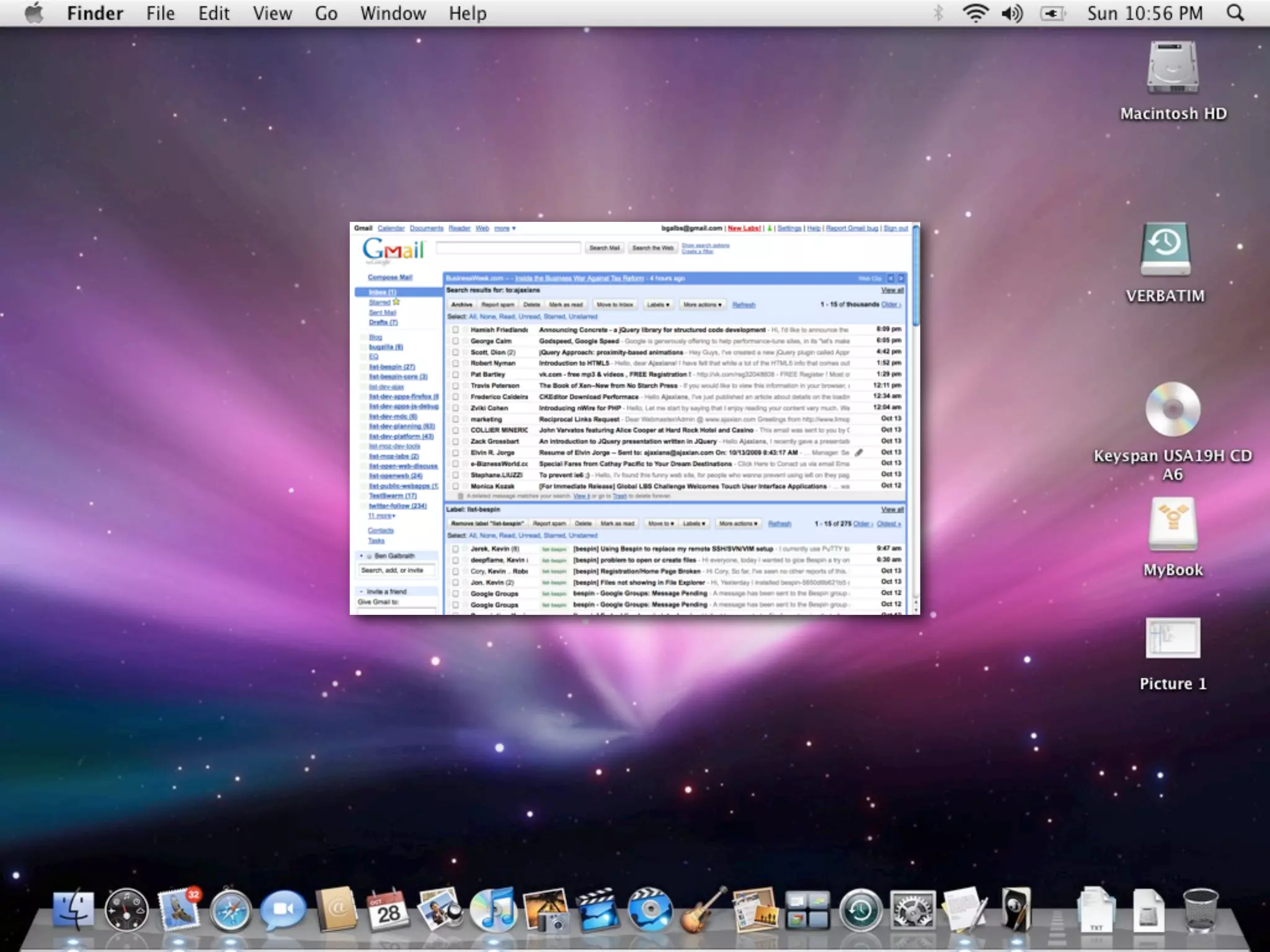This screenshot has height=952, width=1270.
Task: Open Time Machine in the Dock
Action: (x=860, y=911)
